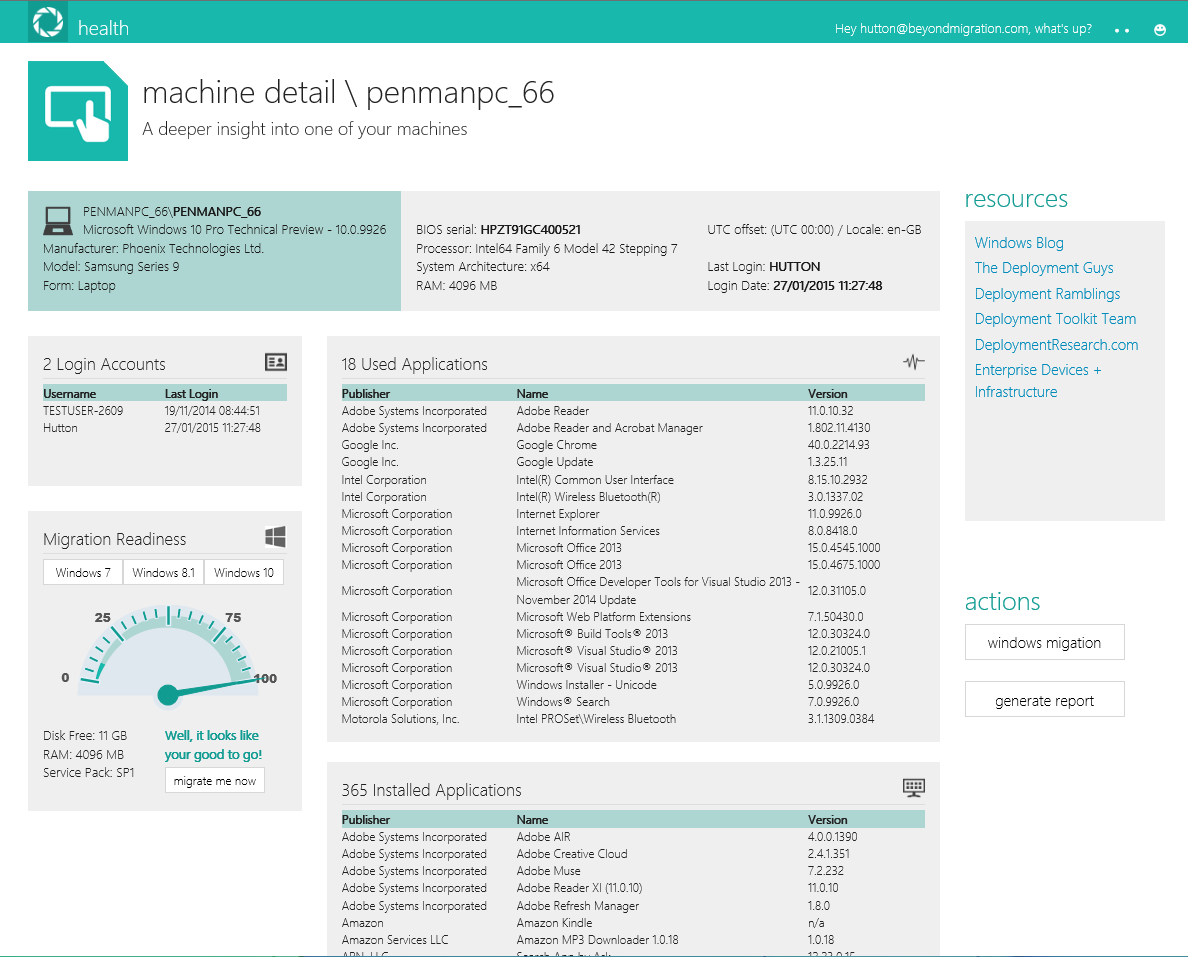Viewport: 1188px width, 957px height.
Task: Click the readiness gauge needle hub
Action: 167,694
